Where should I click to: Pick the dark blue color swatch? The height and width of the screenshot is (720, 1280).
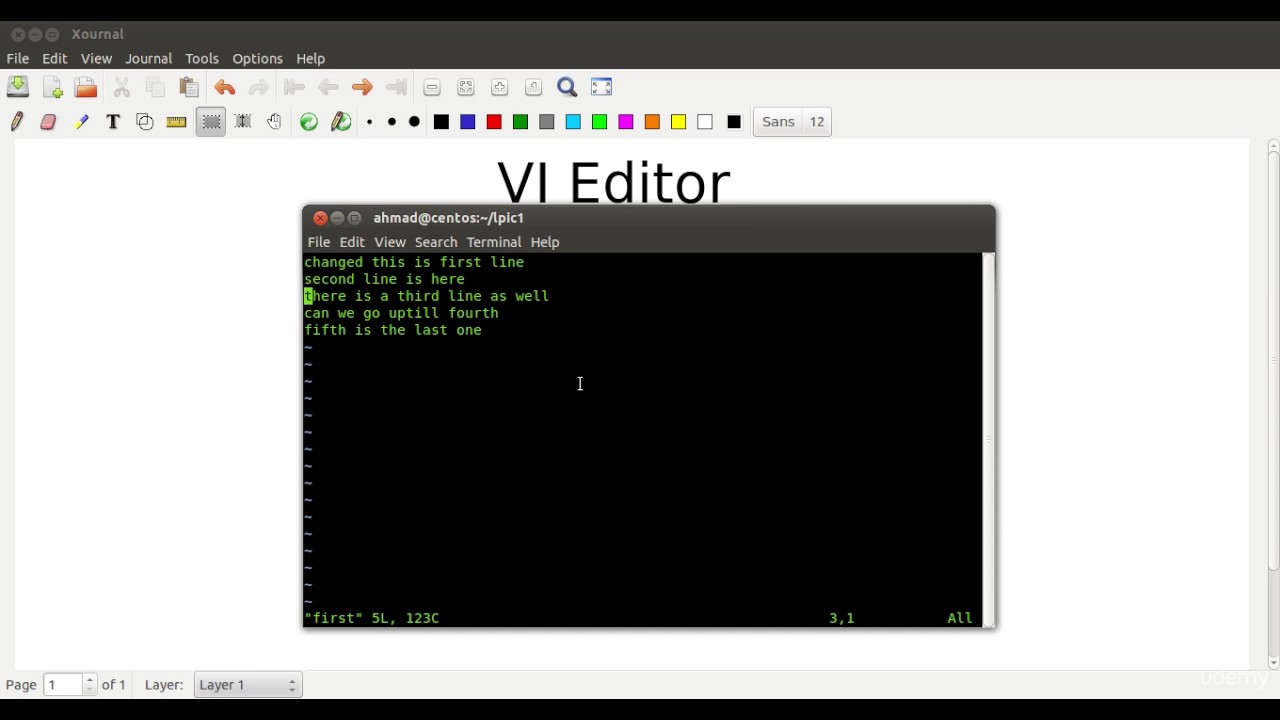[468, 122]
